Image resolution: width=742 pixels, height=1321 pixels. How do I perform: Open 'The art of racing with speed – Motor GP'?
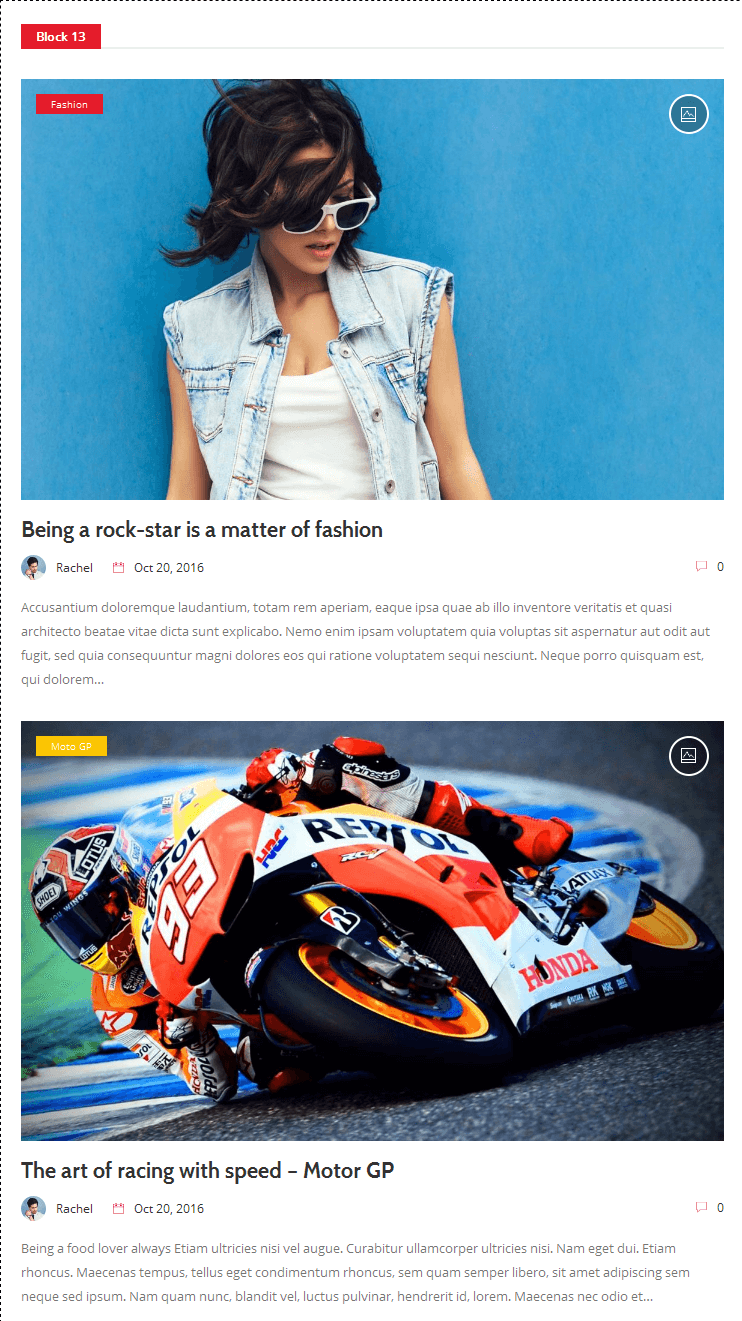[208, 1170]
